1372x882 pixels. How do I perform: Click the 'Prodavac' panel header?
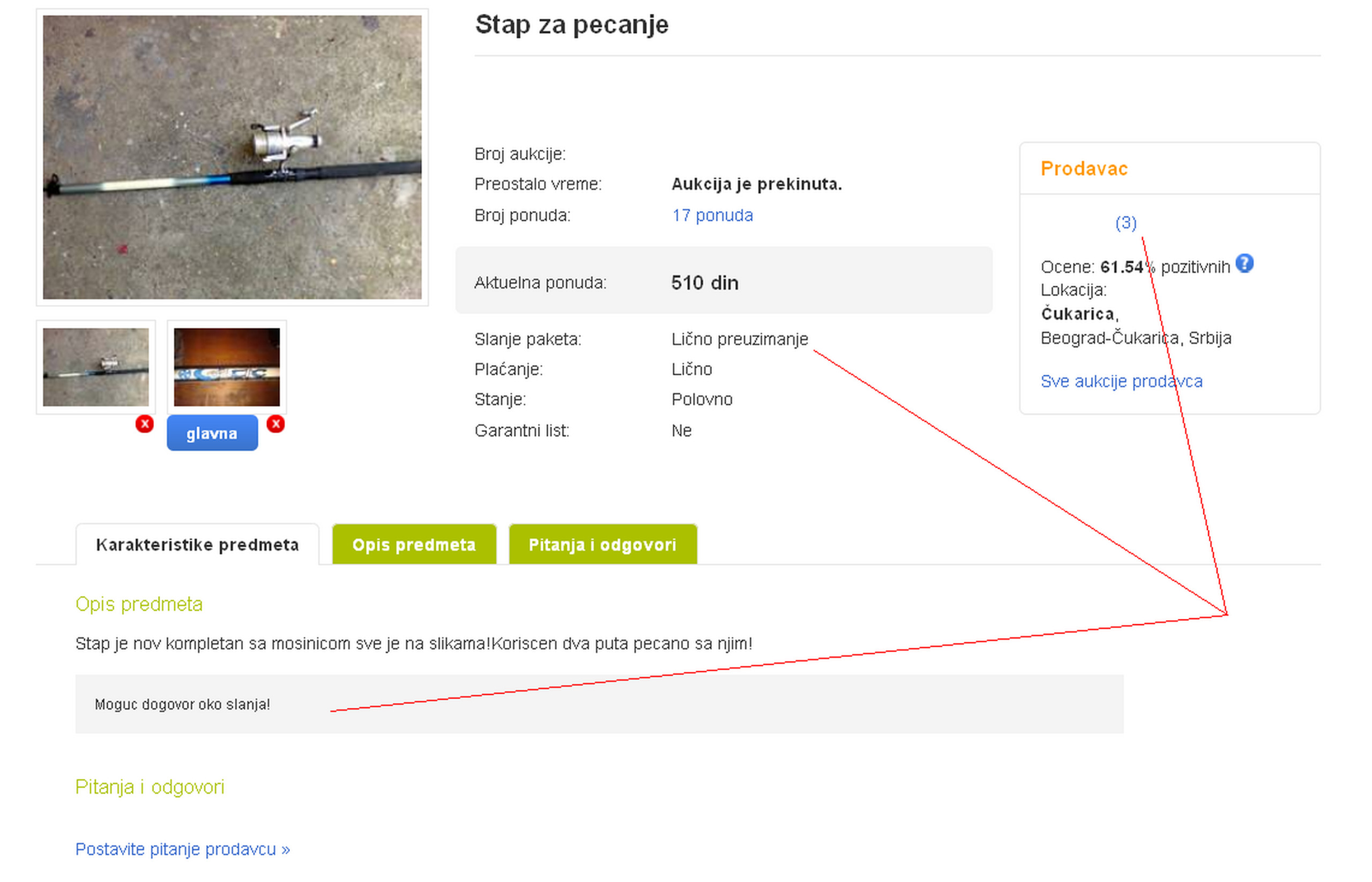coord(1084,169)
